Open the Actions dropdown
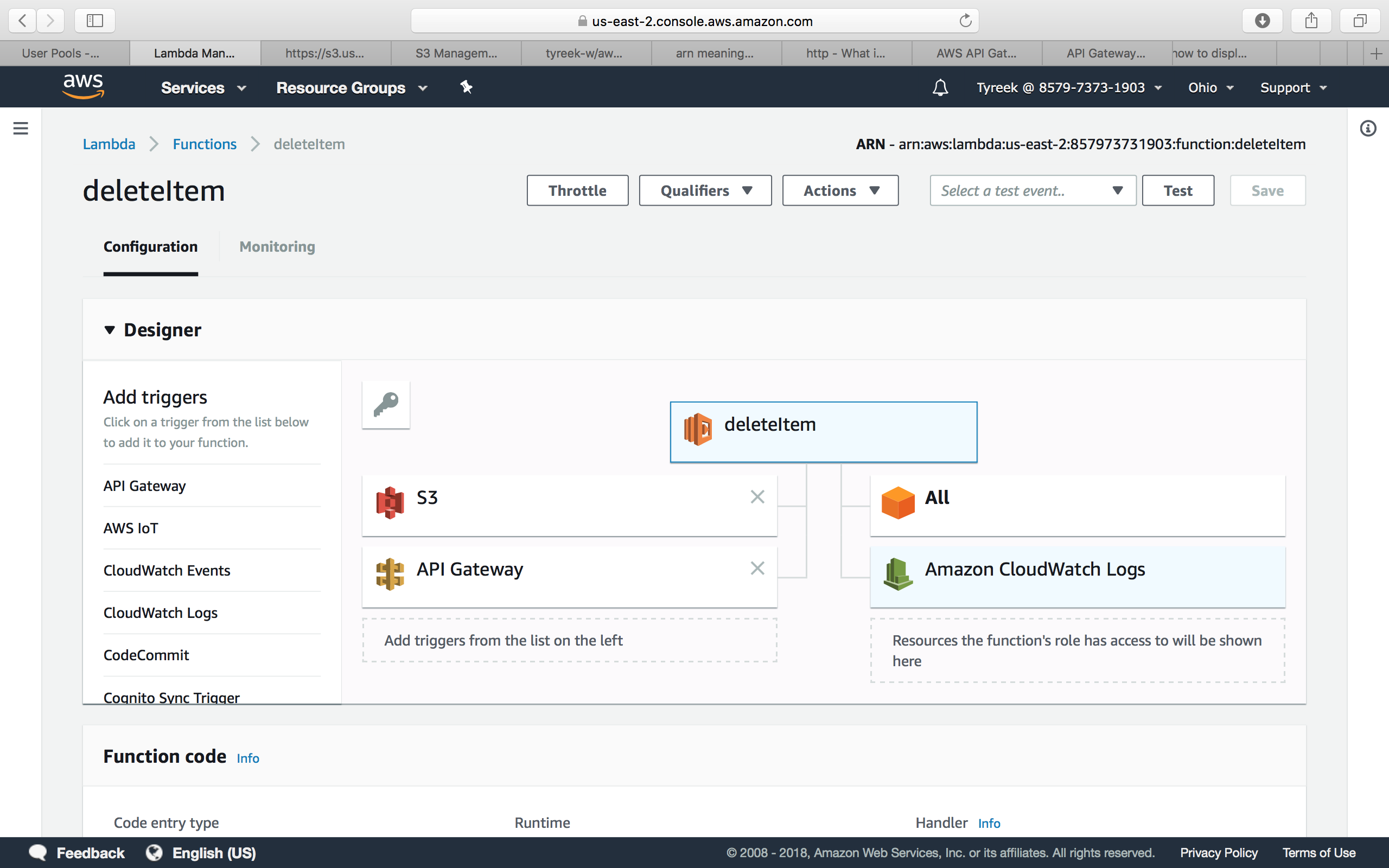The height and width of the screenshot is (868, 1389). point(840,190)
